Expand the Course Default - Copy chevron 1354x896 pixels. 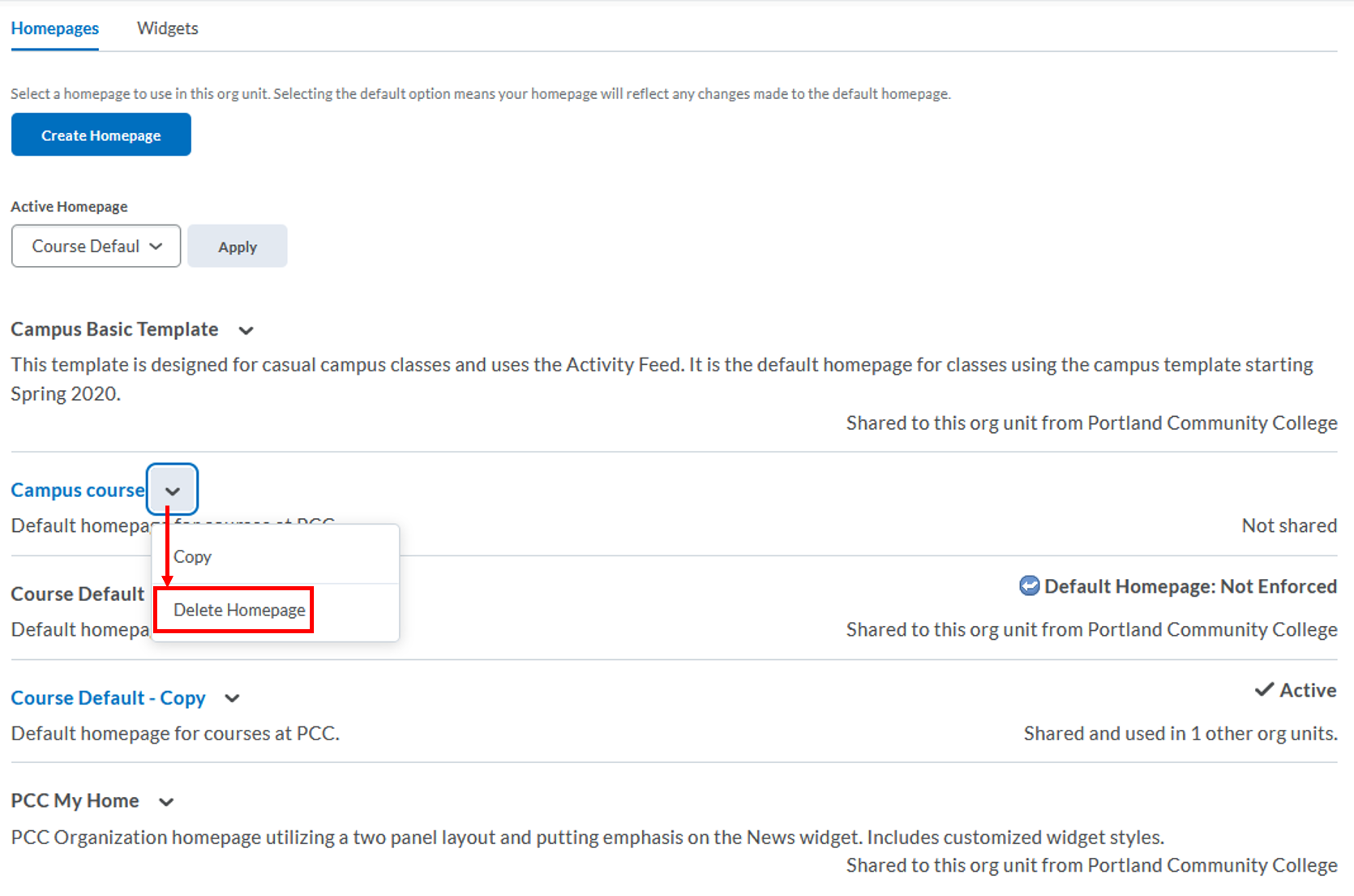click(x=232, y=698)
